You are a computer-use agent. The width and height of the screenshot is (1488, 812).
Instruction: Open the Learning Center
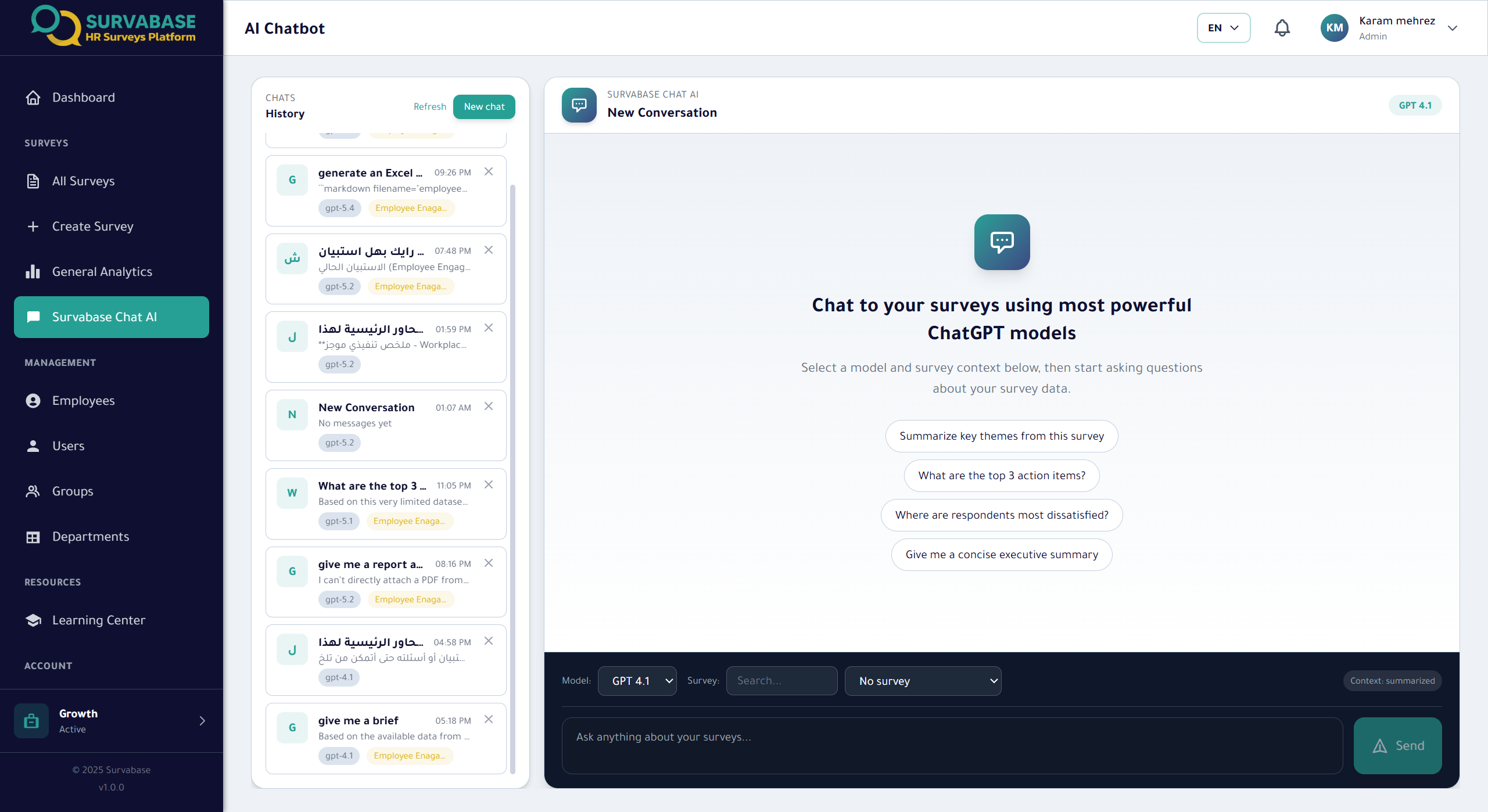112,620
